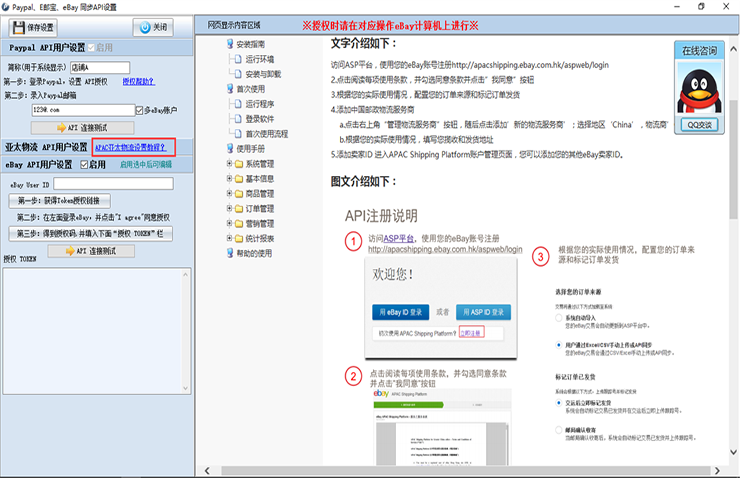The height and width of the screenshot is (478, 750).
Task: Toggle the 多eBay账户 checkbox
Action: coord(140,111)
